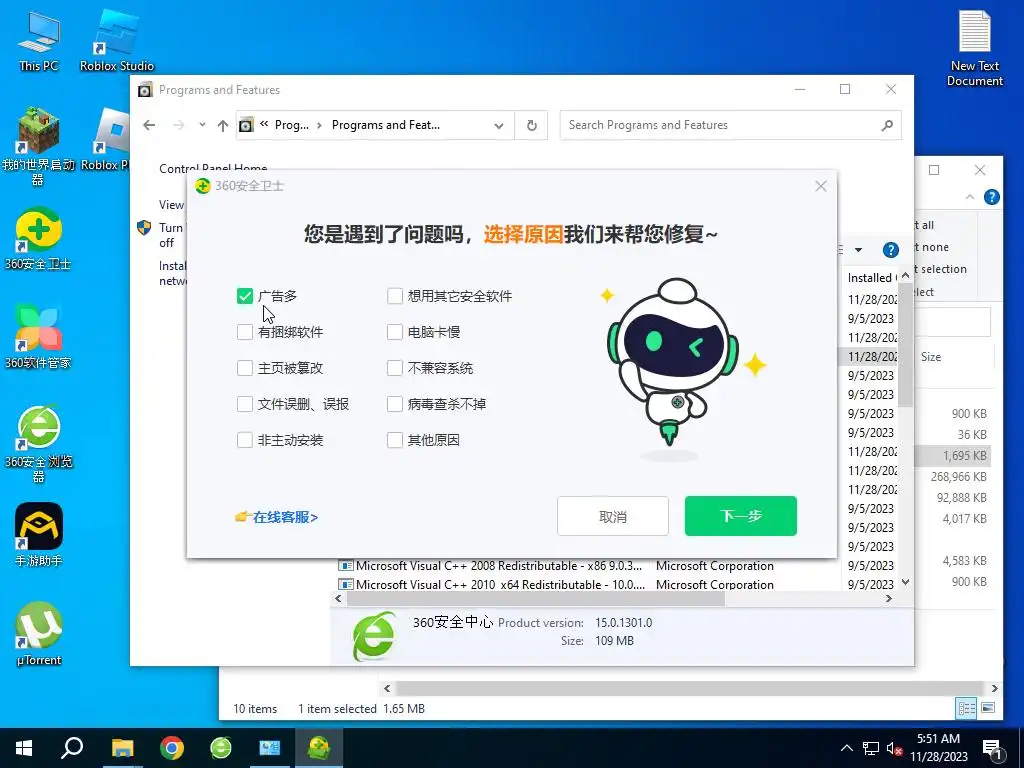Check the 病毒查杀不掉 checkbox
The height and width of the screenshot is (768, 1024).
click(x=394, y=404)
